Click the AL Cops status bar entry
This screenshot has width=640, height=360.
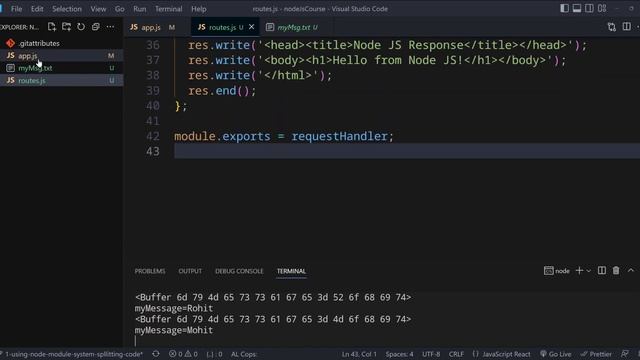(x=244, y=354)
